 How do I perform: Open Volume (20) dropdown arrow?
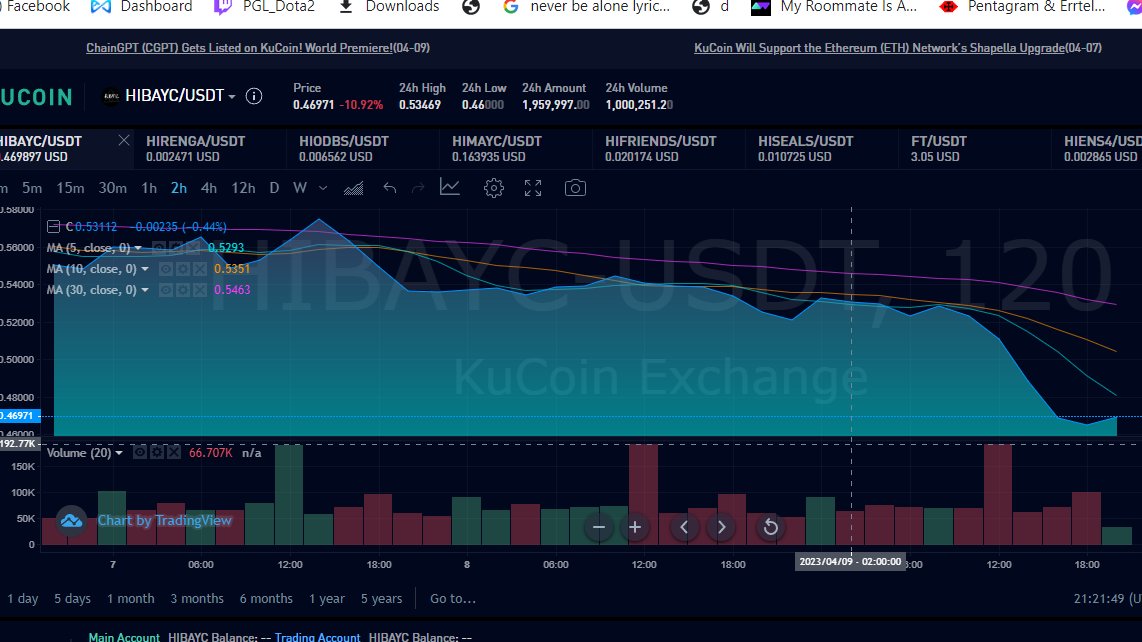click(119, 453)
